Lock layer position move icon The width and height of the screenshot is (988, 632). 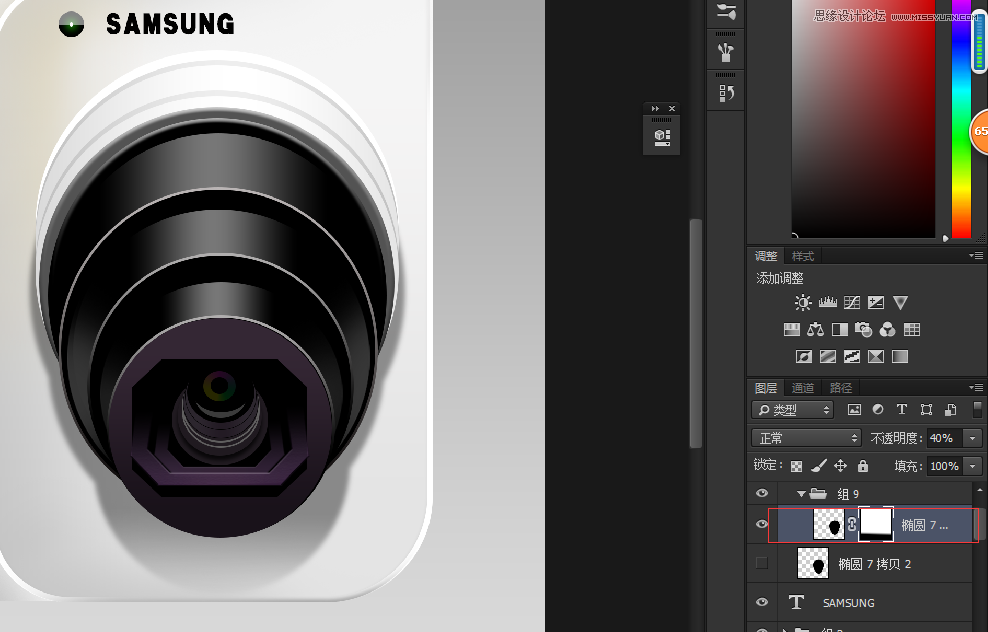tap(840, 466)
